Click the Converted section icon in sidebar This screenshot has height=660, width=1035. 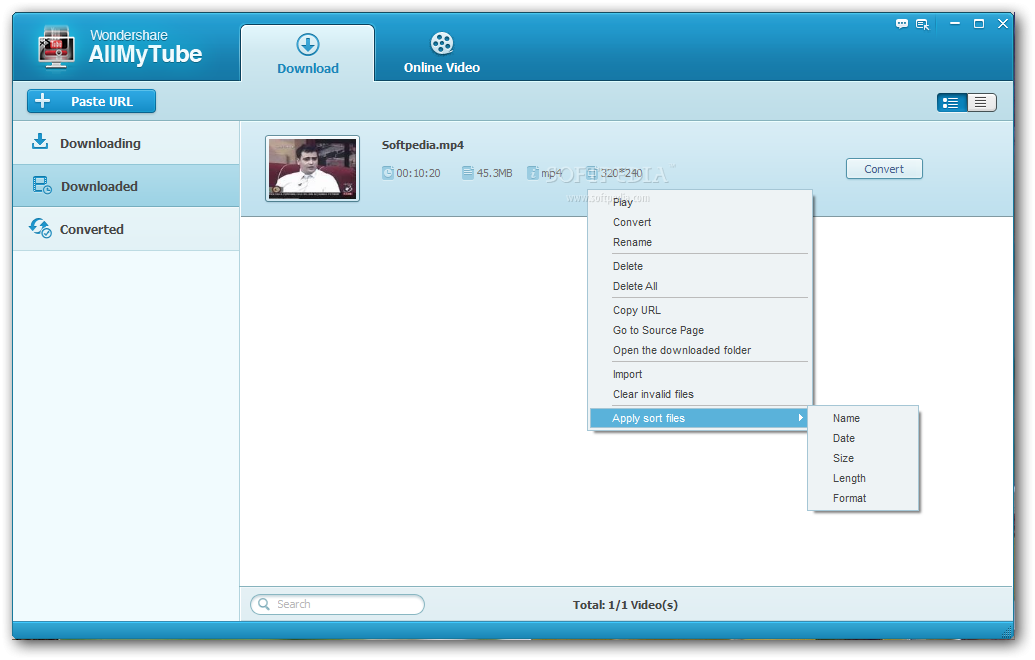pos(40,228)
